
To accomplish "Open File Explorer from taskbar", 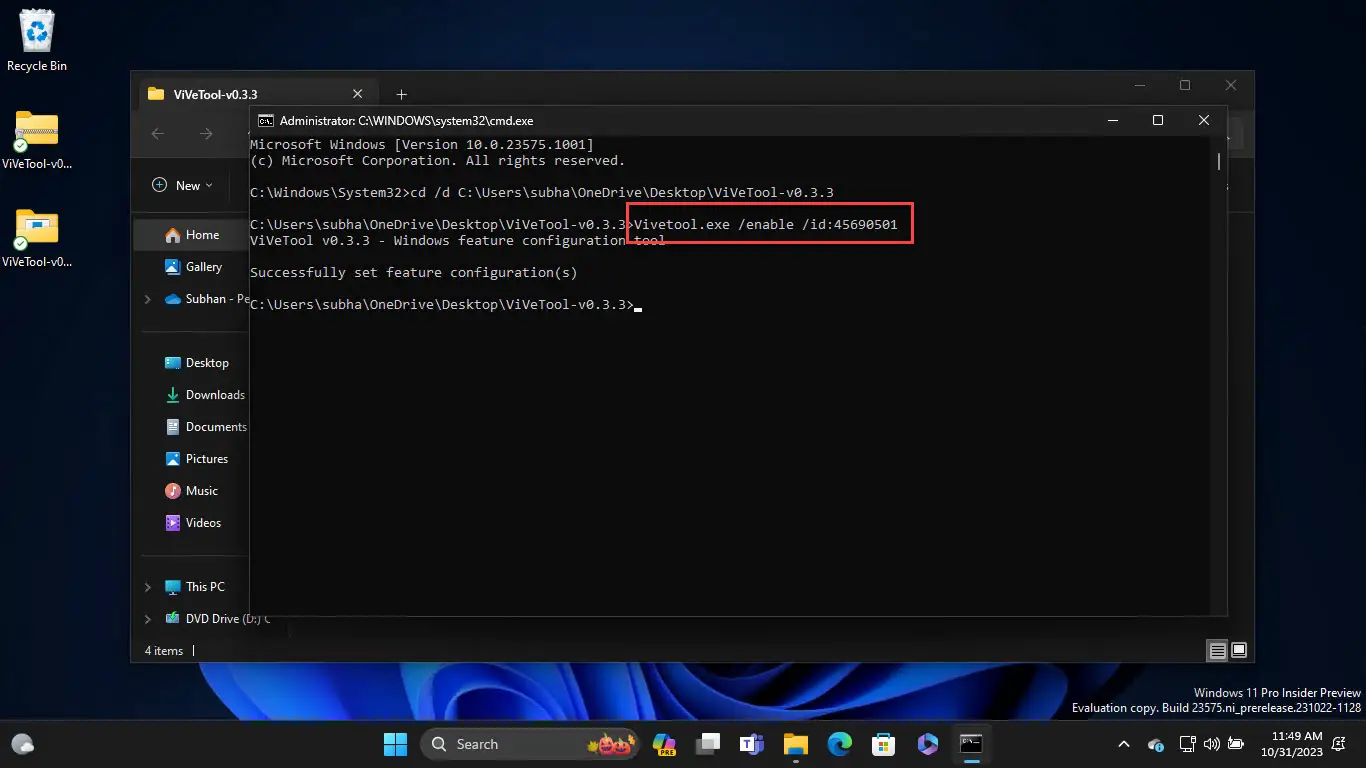I will [795, 744].
